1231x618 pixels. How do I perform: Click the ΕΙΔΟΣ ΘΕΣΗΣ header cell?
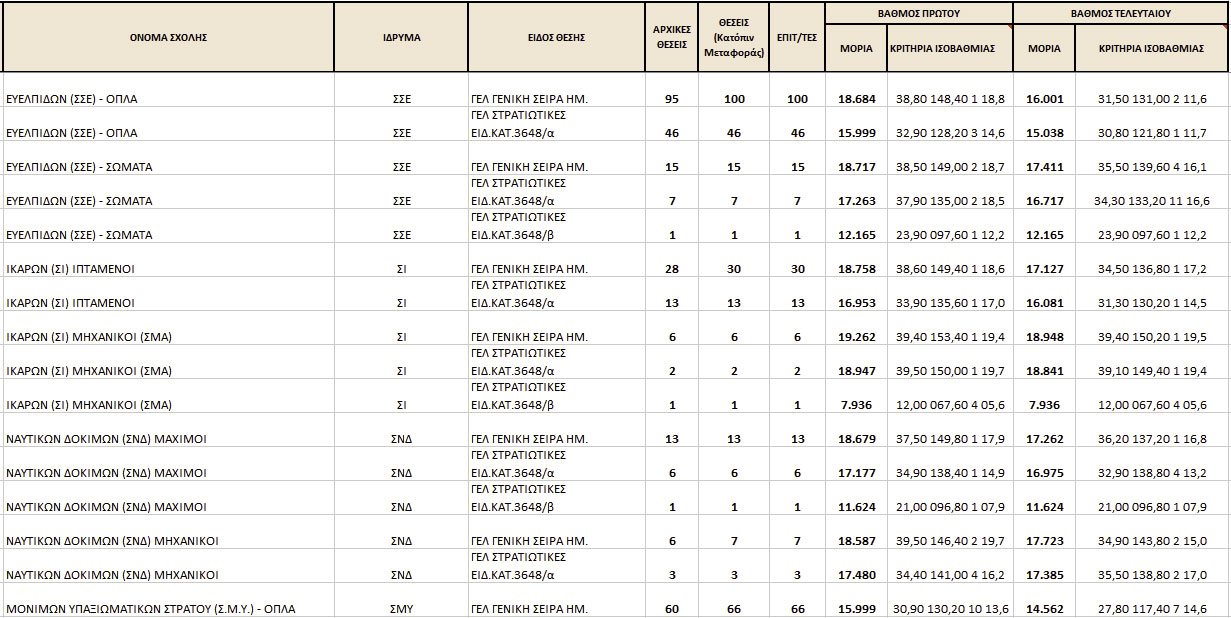556,37
